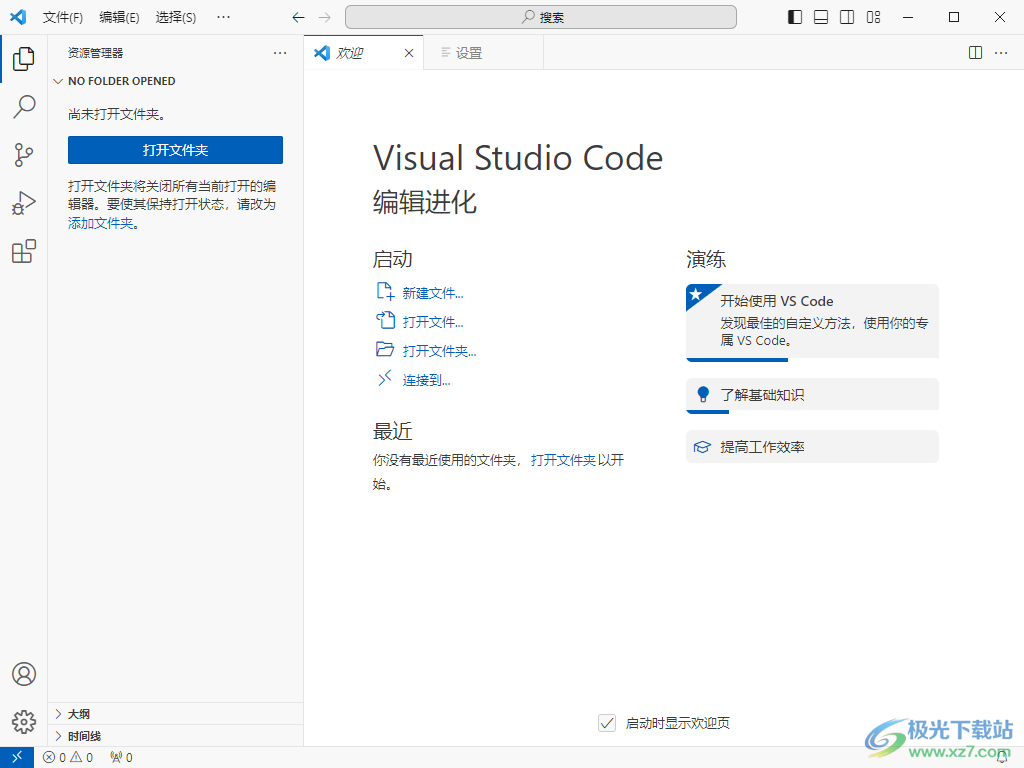Click the new file icon under 启动

[x=385, y=291]
